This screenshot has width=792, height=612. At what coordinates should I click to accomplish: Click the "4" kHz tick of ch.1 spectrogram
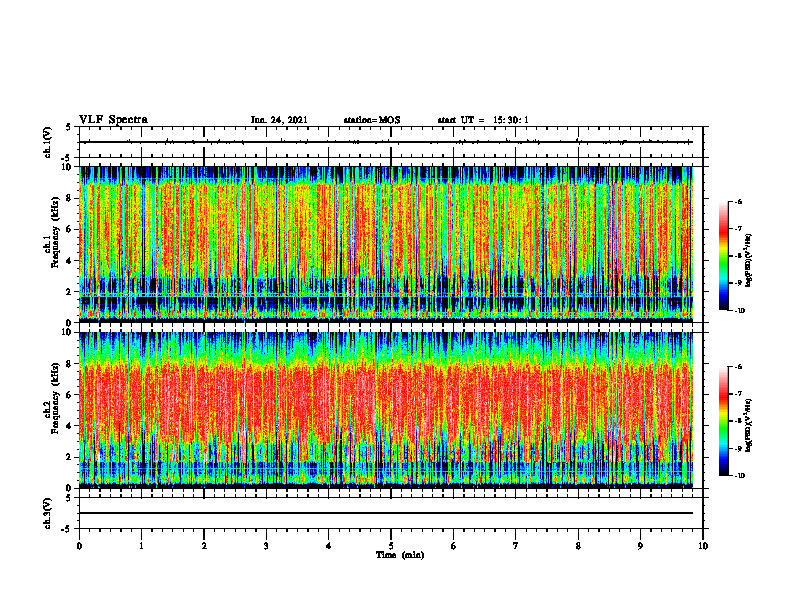[x=70, y=261]
